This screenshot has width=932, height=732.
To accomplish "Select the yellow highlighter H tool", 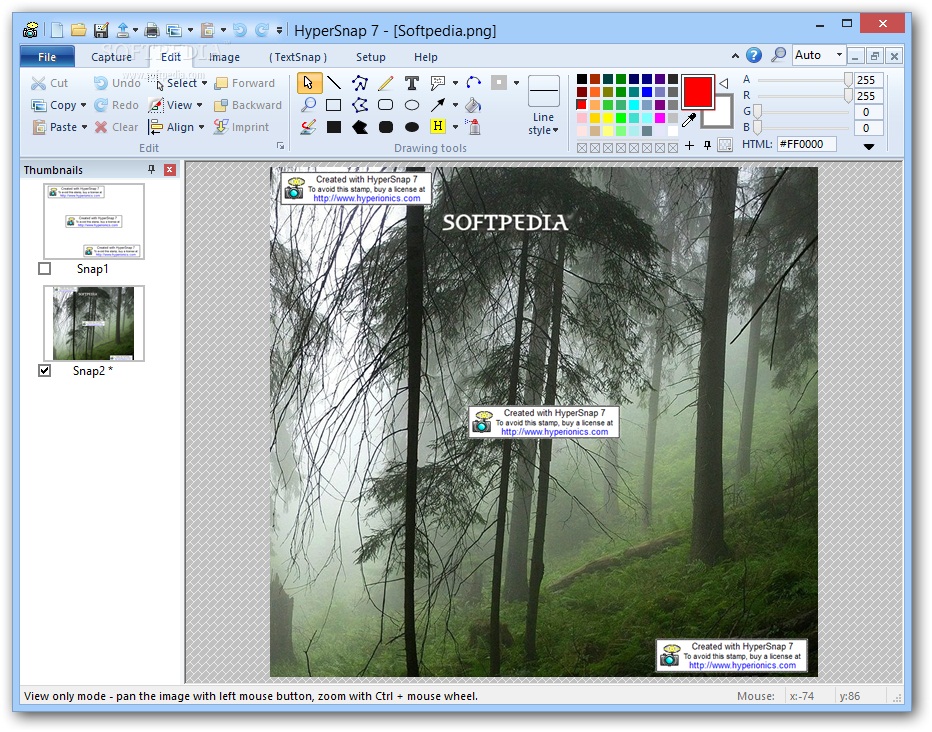I will (x=438, y=126).
